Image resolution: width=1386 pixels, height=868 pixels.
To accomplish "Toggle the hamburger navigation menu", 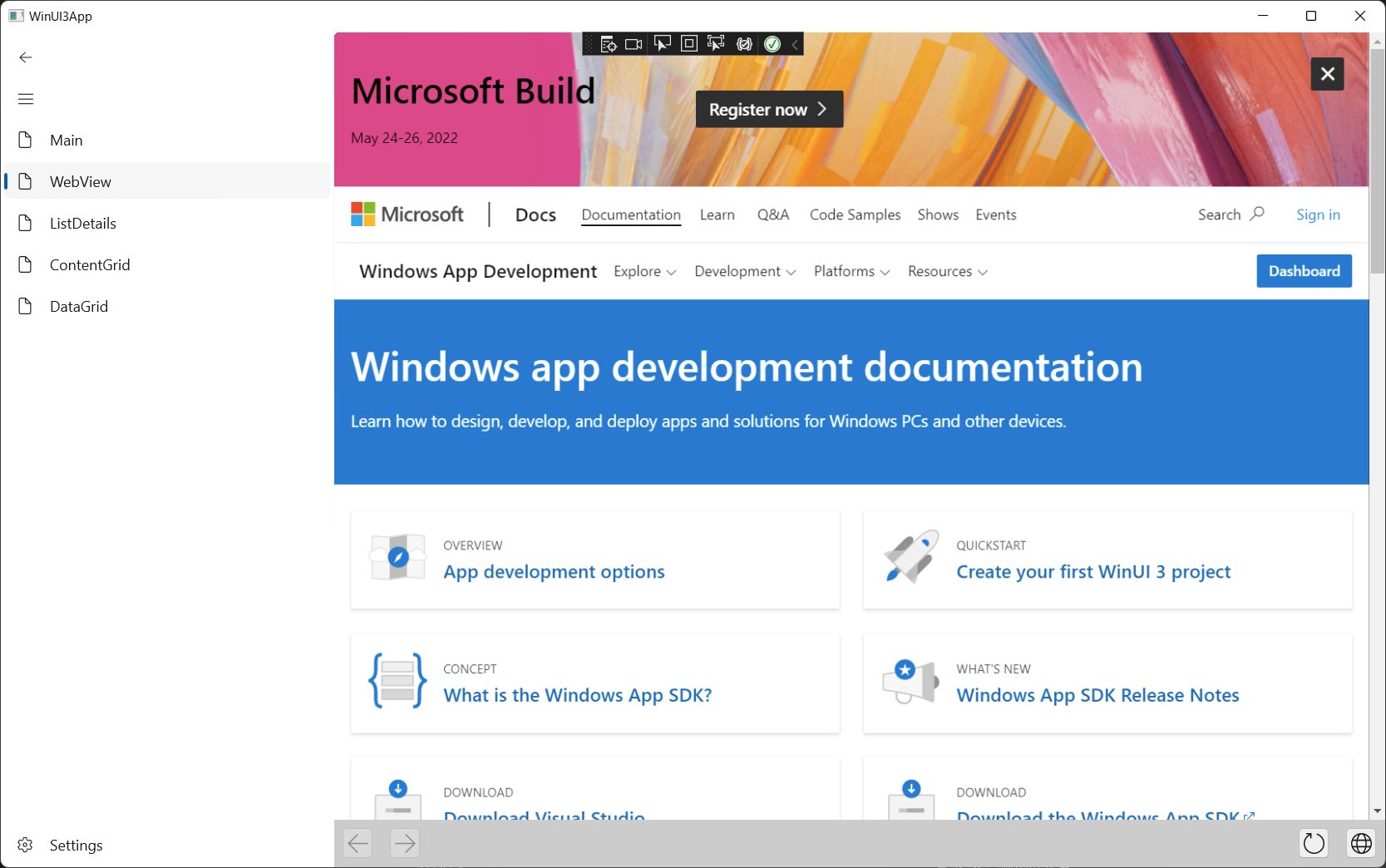I will pyautogui.click(x=26, y=99).
